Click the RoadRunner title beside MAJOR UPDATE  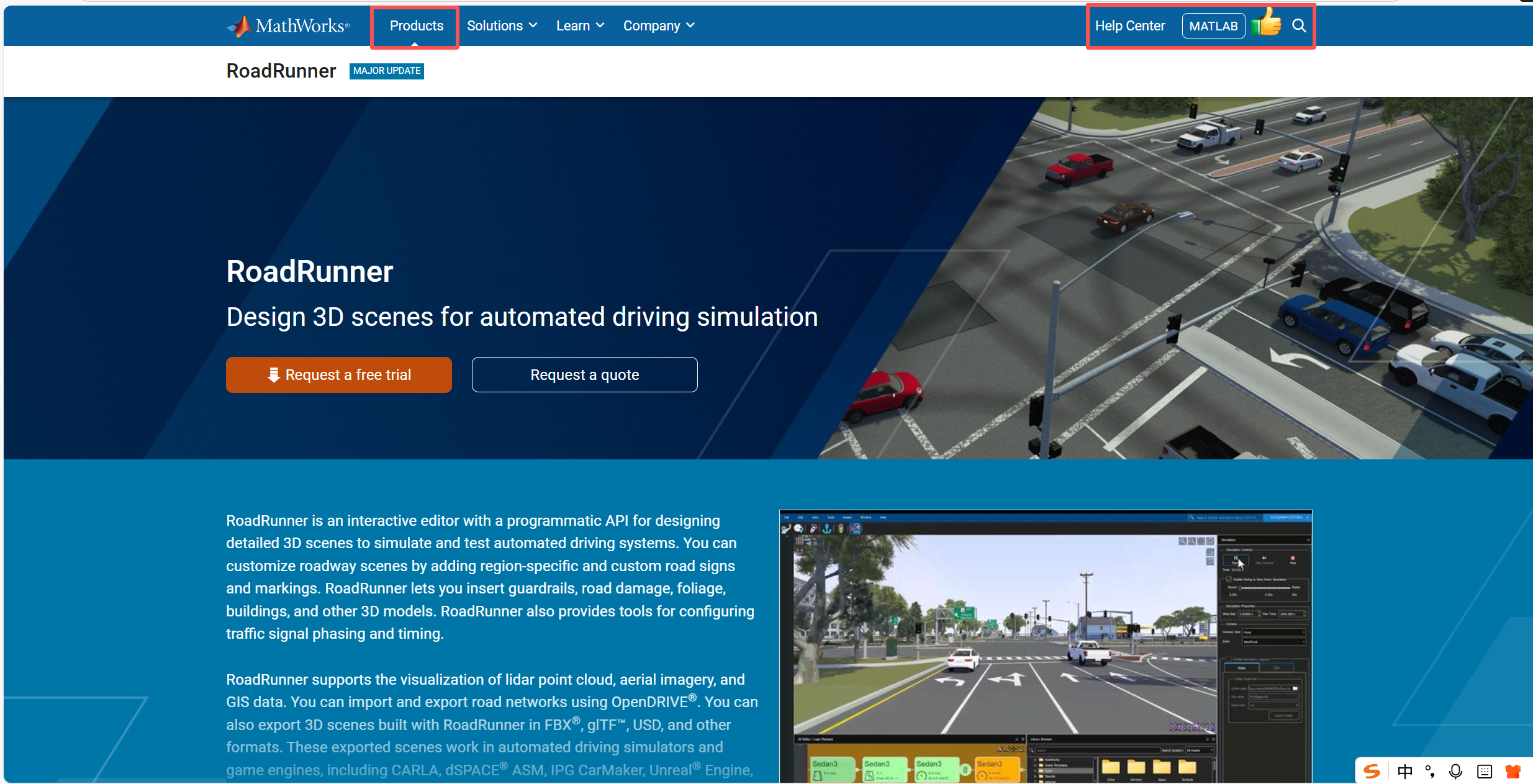click(281, 71)
